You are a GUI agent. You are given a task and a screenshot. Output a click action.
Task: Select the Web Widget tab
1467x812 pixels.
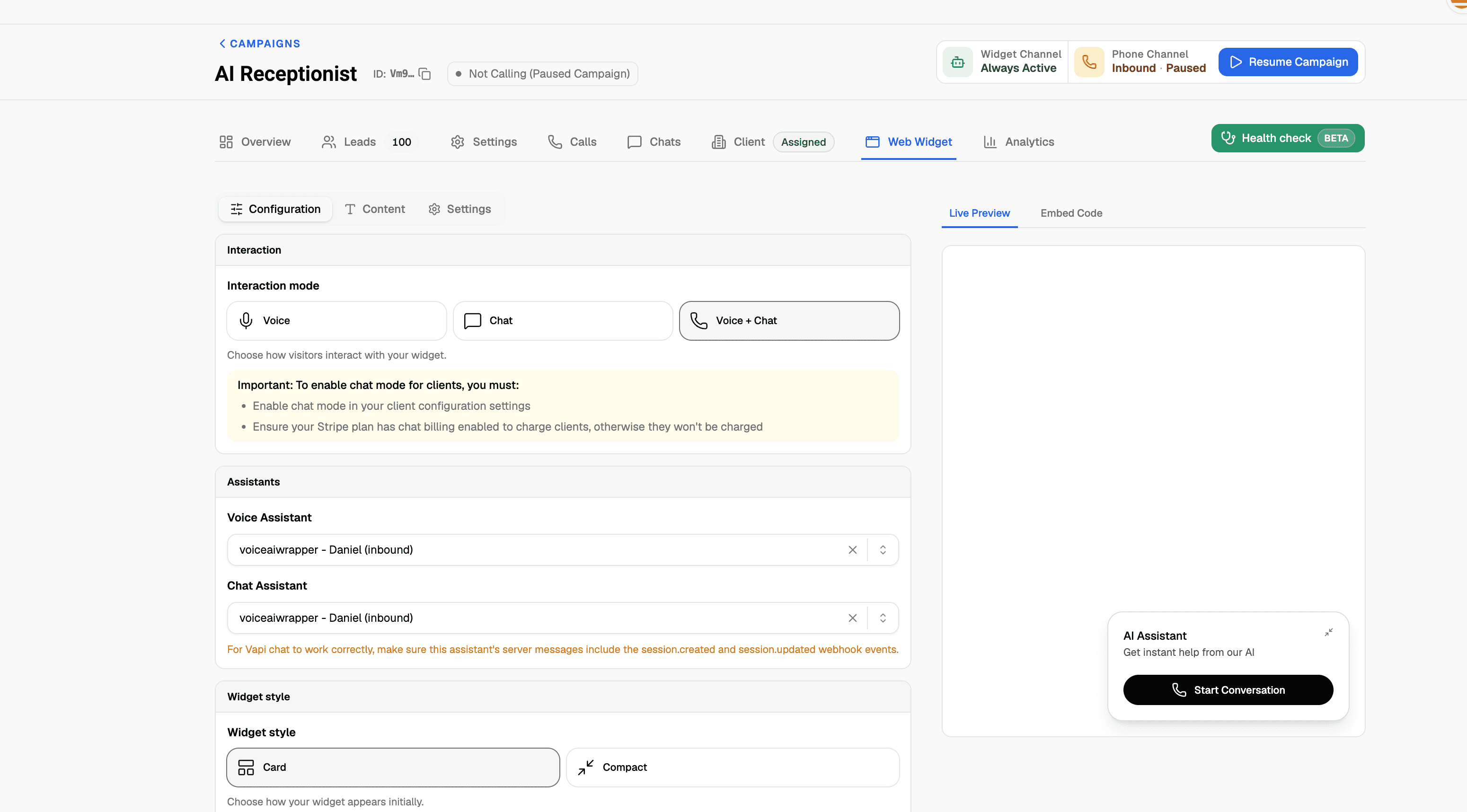tap(908, 142)
